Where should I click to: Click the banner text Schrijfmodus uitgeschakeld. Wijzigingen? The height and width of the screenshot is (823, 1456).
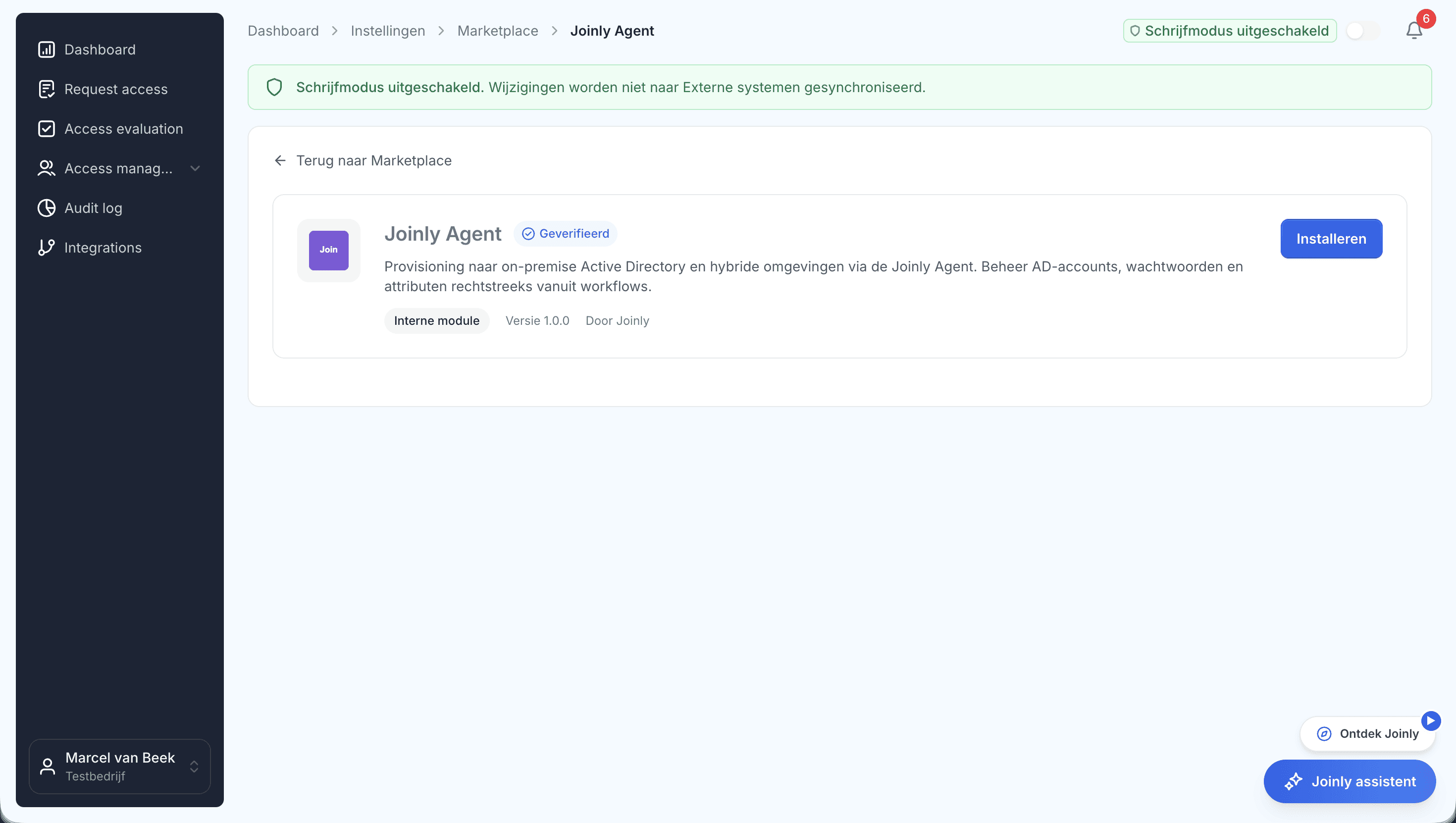point(611,87)
